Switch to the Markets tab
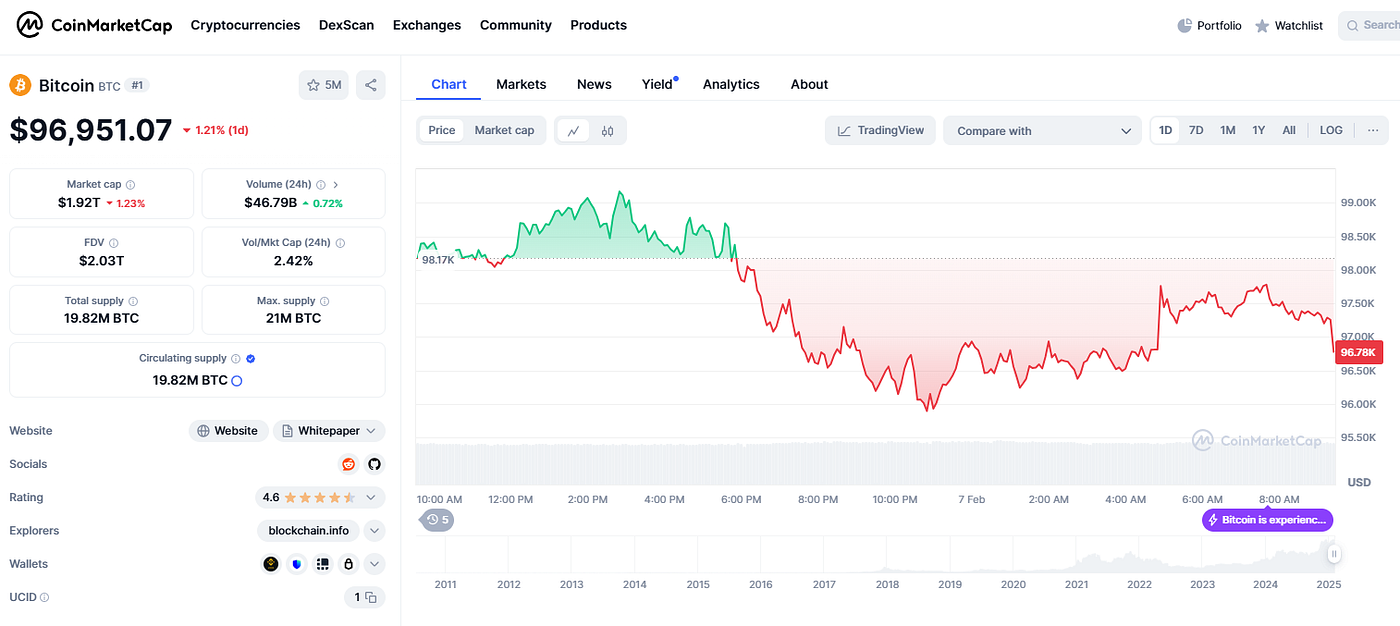The image size is (1400, 626). [x=521, y=84]
